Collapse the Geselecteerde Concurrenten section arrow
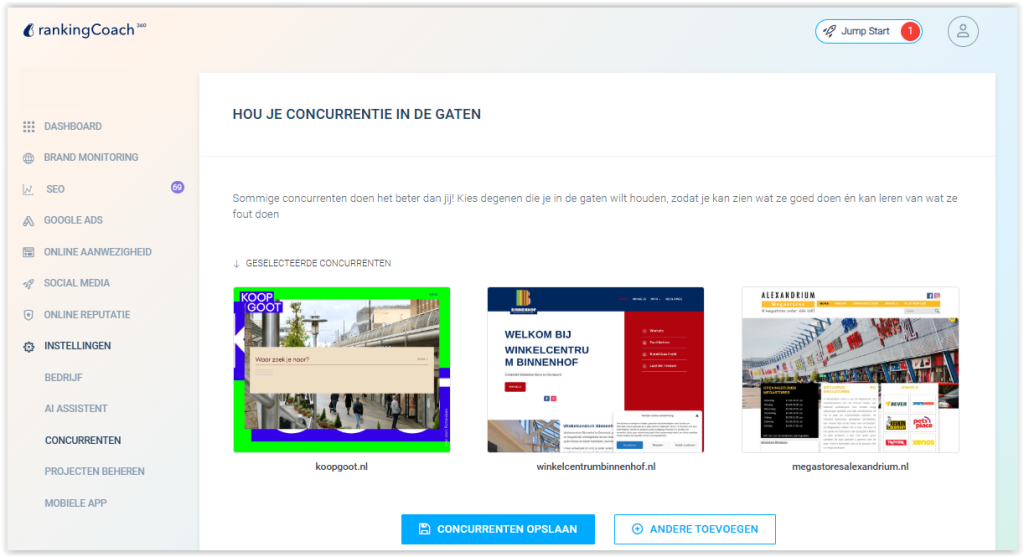 tap(236, 264)
